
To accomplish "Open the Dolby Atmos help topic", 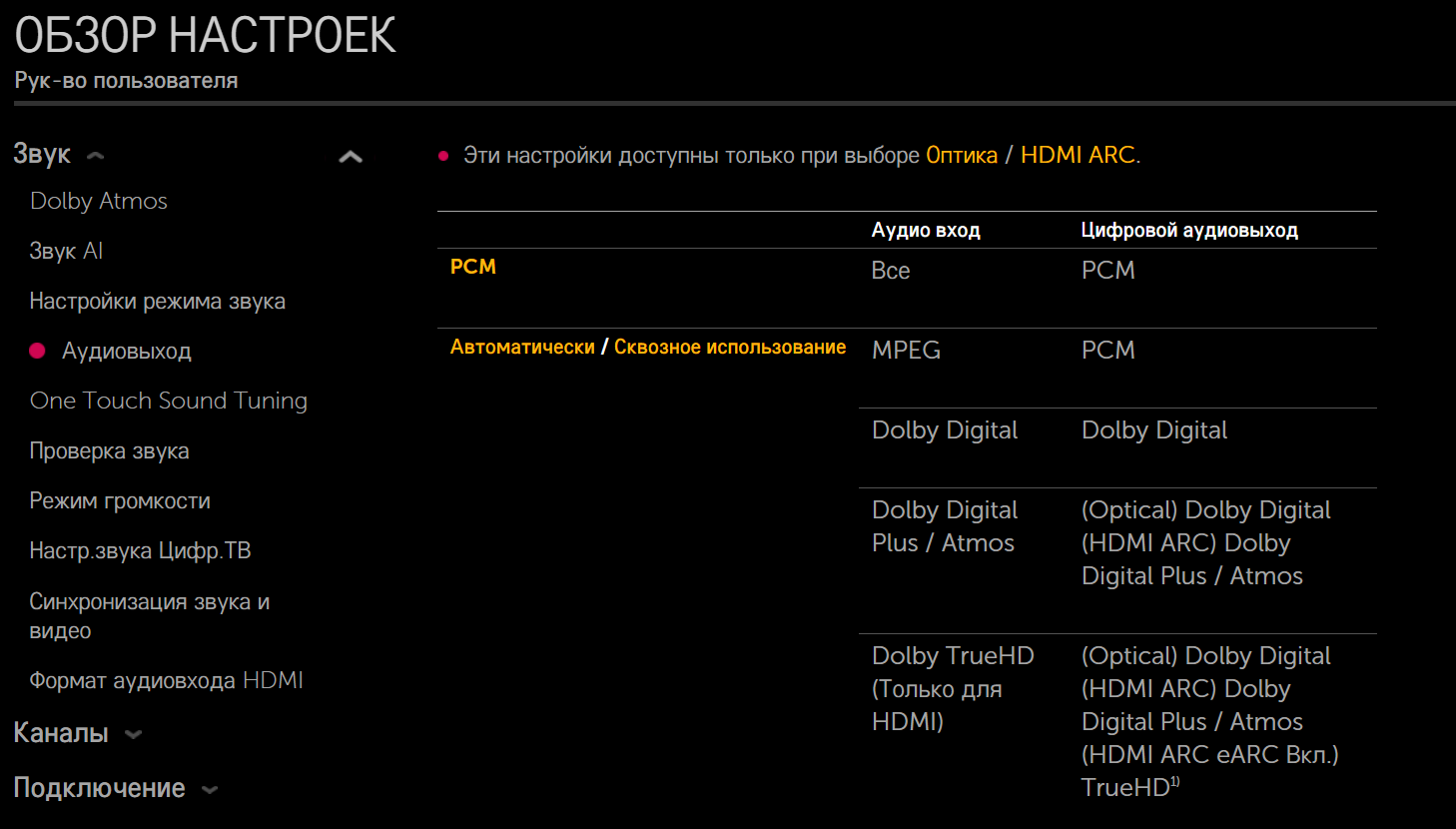I will (x=99, y=201).
